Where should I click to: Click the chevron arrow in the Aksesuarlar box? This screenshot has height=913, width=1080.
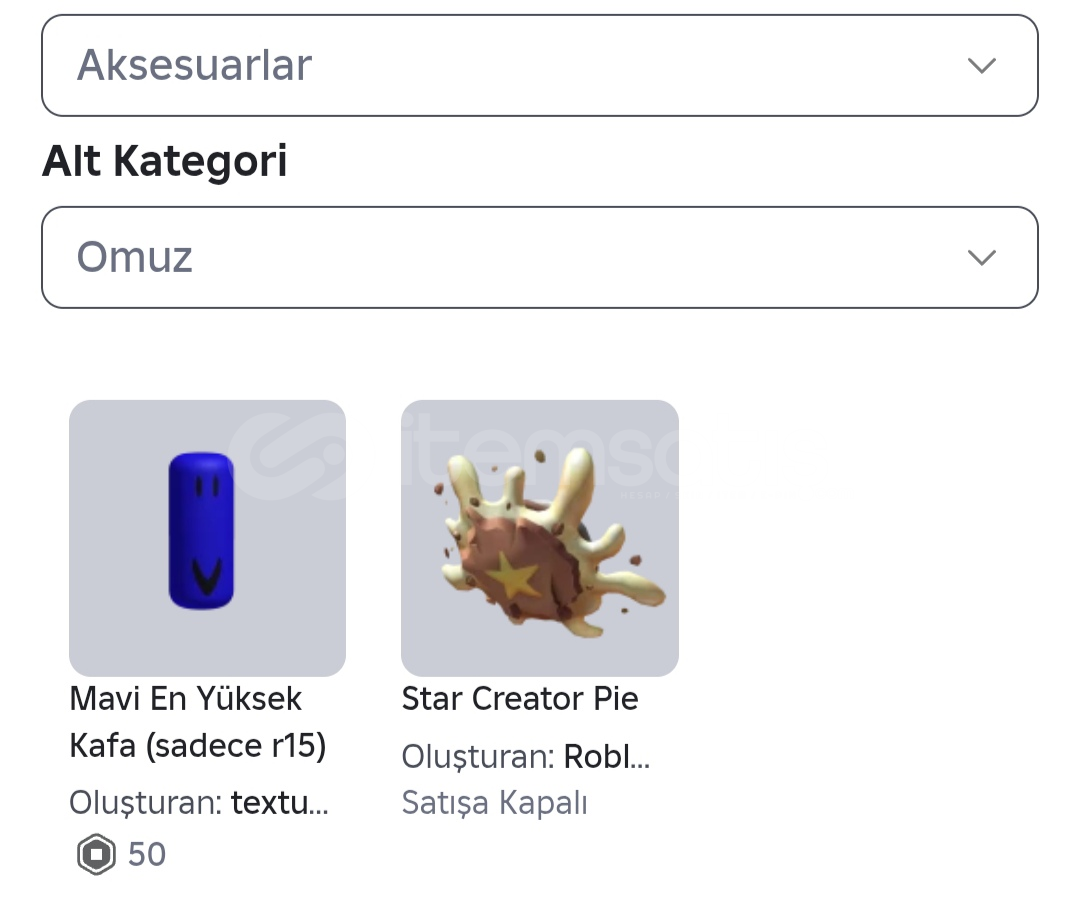(982, 66)
